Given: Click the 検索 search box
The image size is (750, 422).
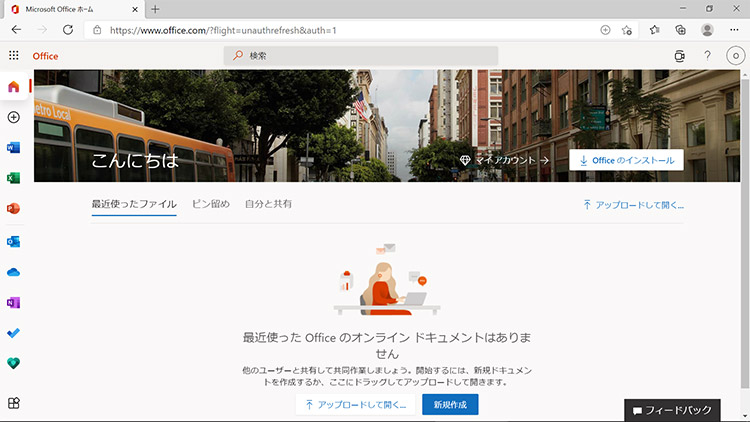Looking at the screenshot, I should pyautogui.click(x=360, y=56).
